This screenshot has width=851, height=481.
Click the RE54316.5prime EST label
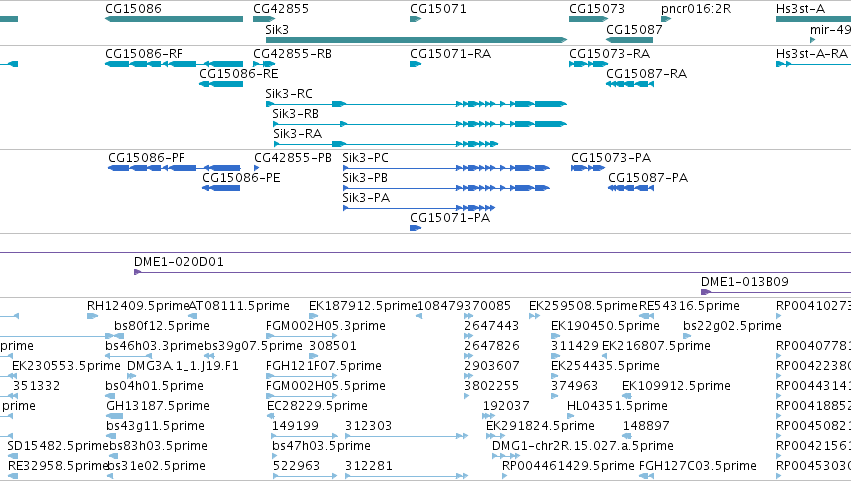[689, 306]
